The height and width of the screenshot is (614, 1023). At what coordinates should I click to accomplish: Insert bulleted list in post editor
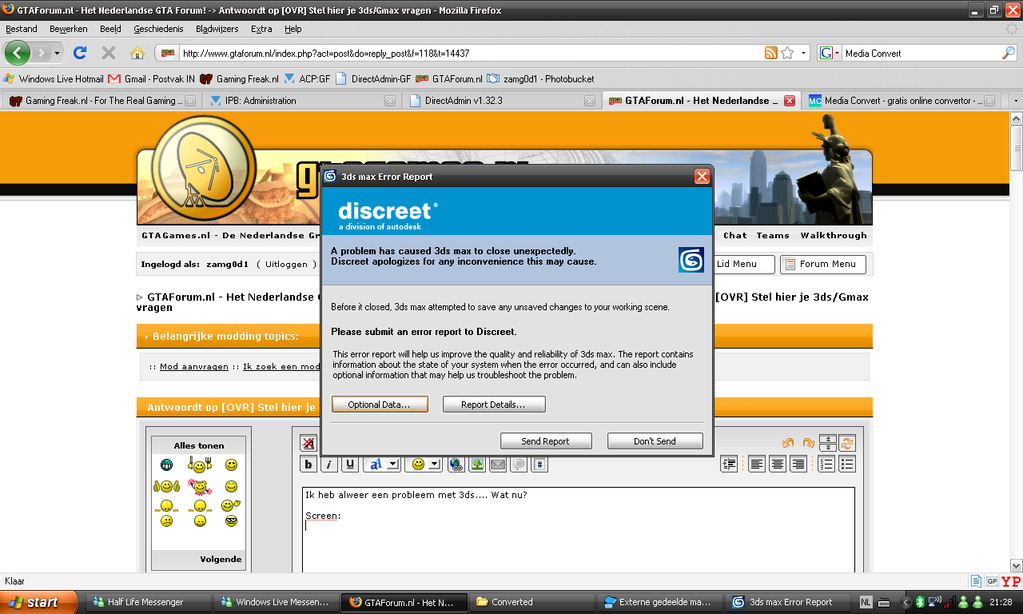(847, 464)
